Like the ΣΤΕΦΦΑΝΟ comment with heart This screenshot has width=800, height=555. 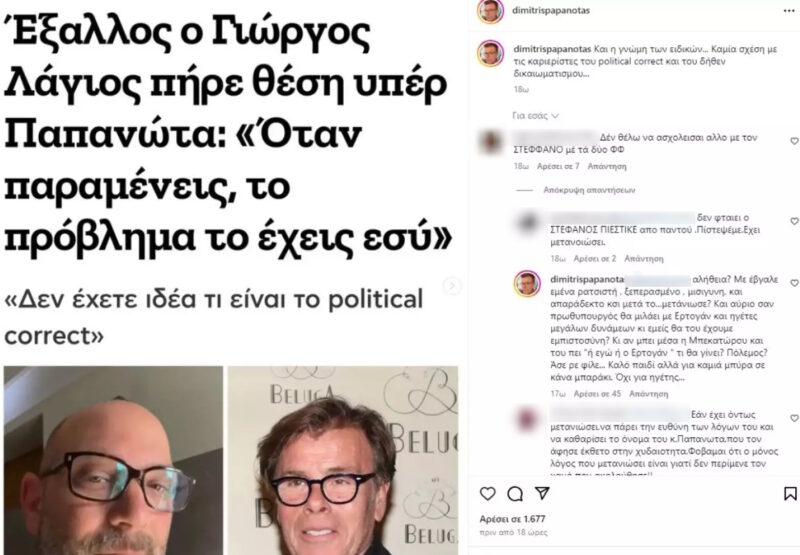coord(794,141)
